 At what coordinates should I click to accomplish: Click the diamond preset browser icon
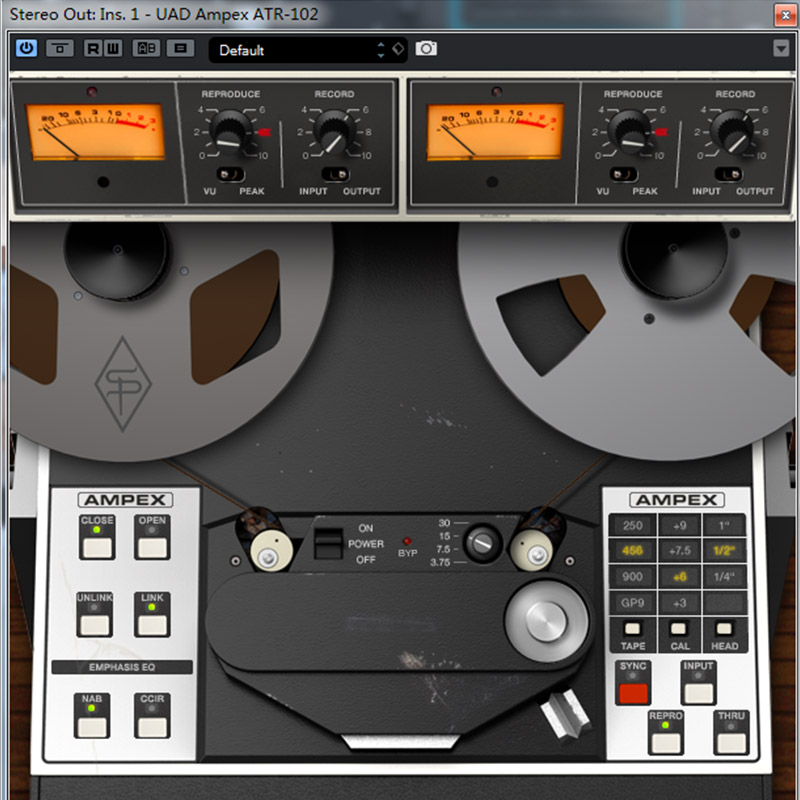pos(398,49)
